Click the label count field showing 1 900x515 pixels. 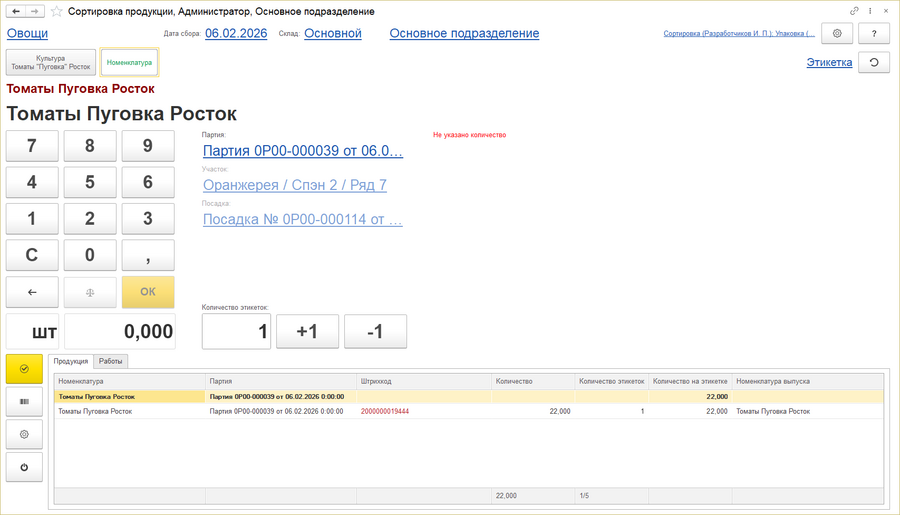236,331
